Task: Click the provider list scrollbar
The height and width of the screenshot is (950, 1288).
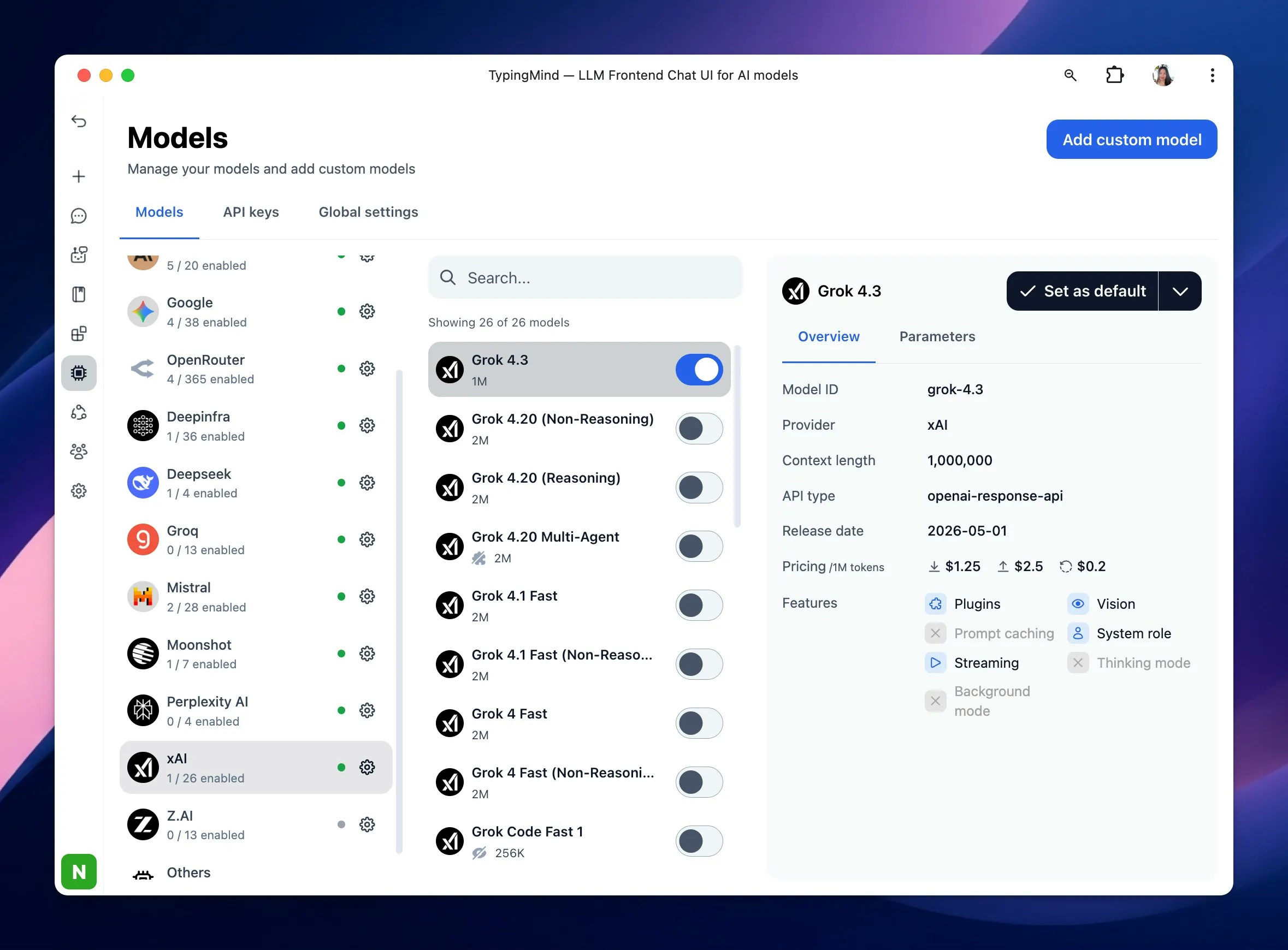Action: 399,612
